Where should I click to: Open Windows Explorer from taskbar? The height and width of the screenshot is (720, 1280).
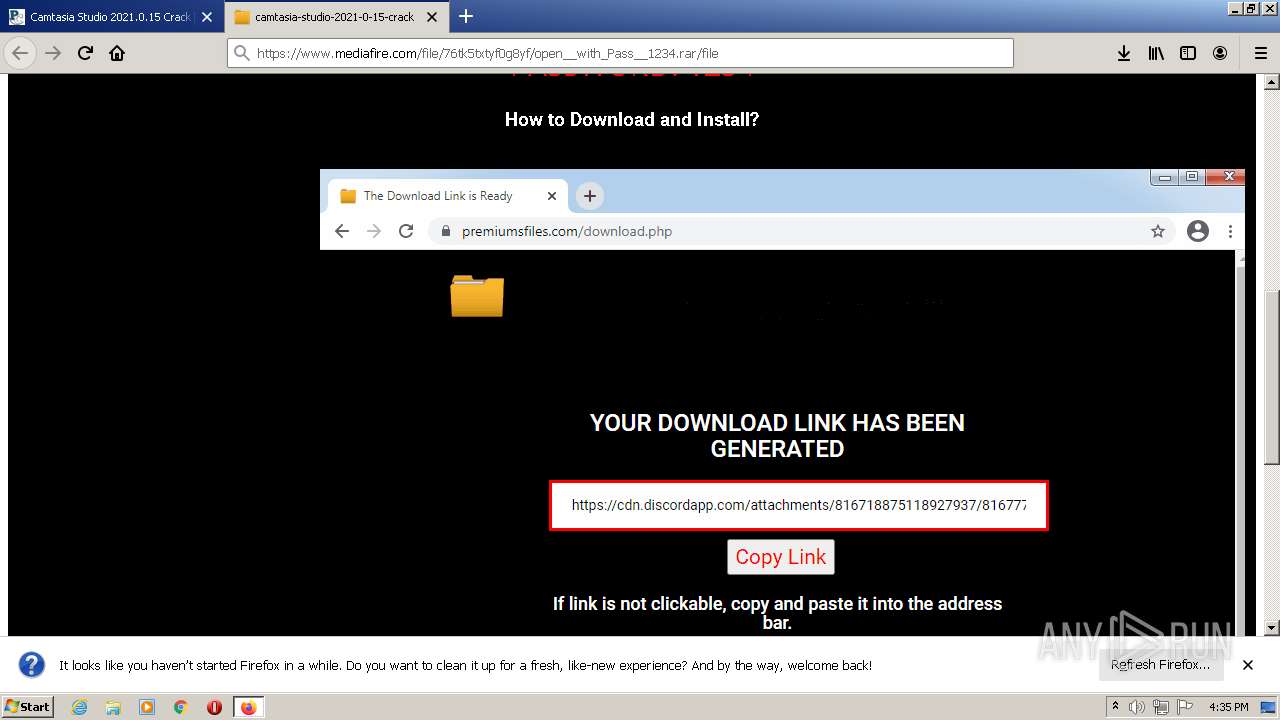113,707
